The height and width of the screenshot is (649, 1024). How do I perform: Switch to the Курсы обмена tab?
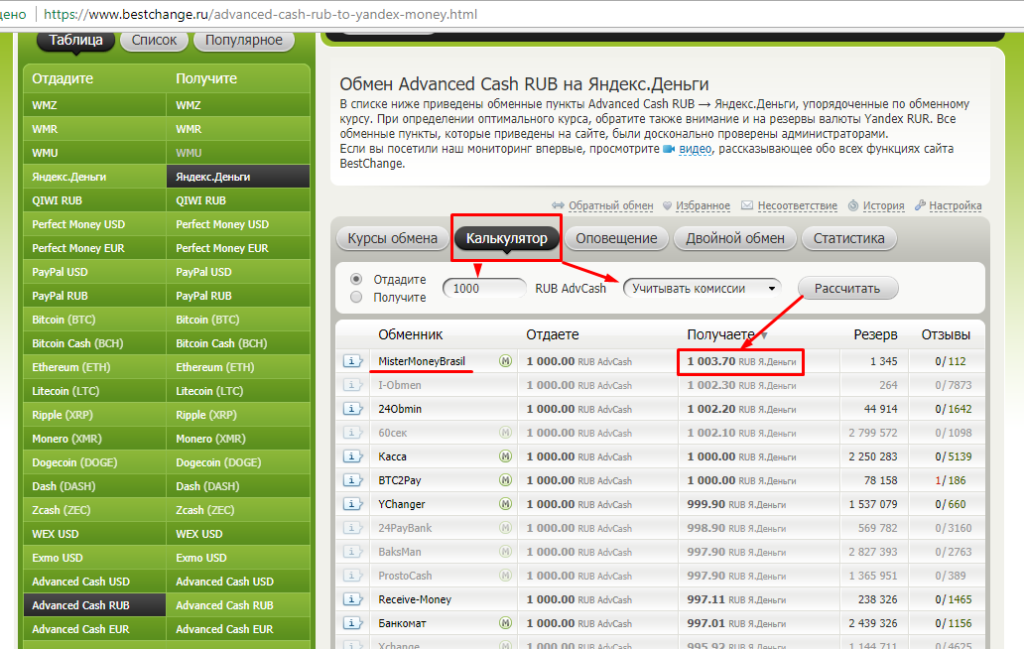click(x=392, y=239)
